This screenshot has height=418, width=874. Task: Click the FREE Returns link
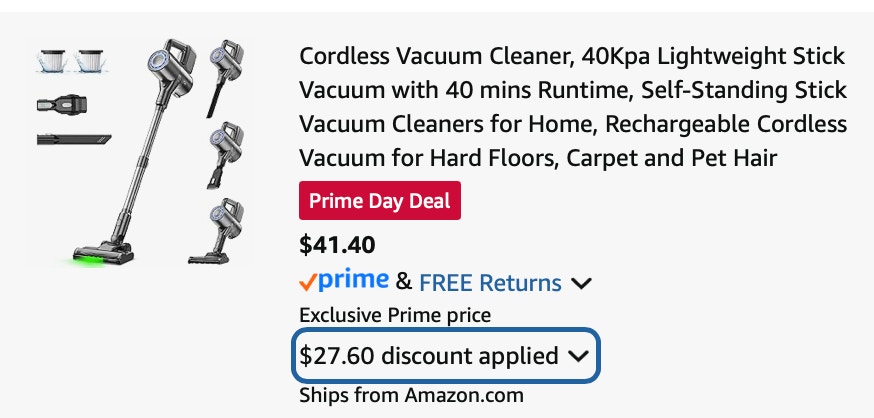(x=490, y=283)
